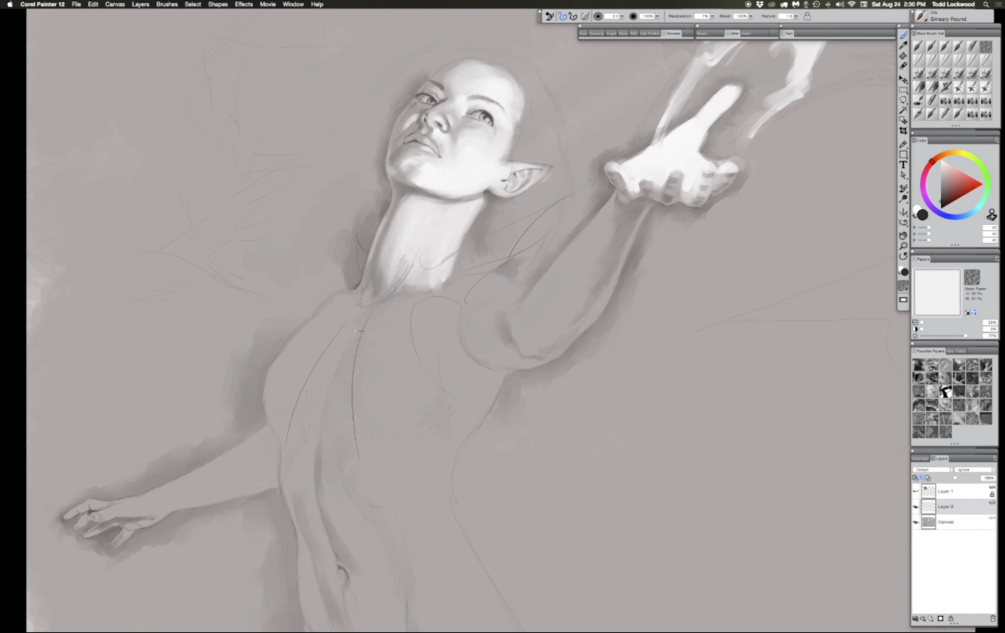Screen dimensions: 1005x633
Task: Select the Text tool
Action: [x=903, y=165]
